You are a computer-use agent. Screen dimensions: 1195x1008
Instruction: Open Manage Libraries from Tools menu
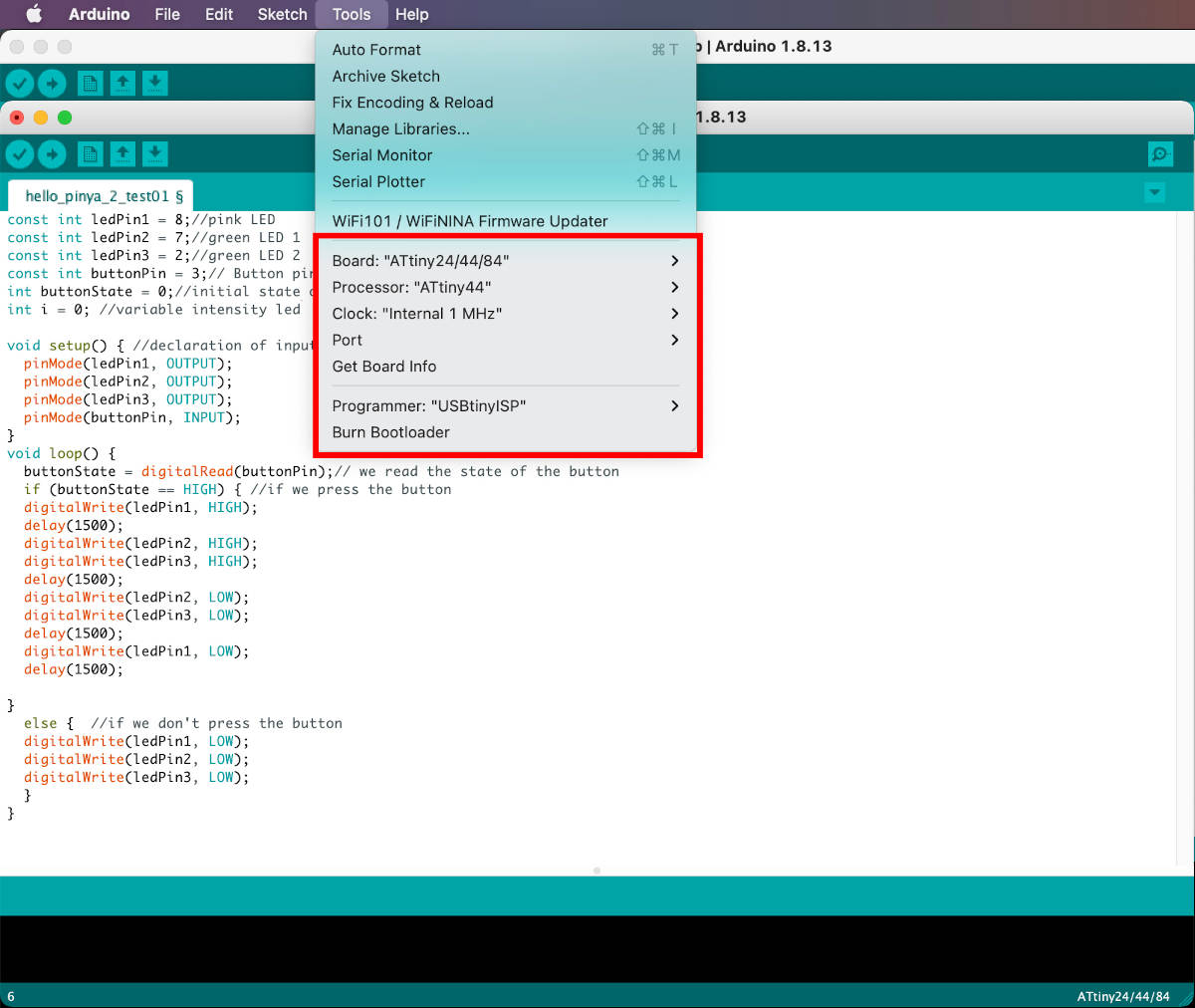506,128
